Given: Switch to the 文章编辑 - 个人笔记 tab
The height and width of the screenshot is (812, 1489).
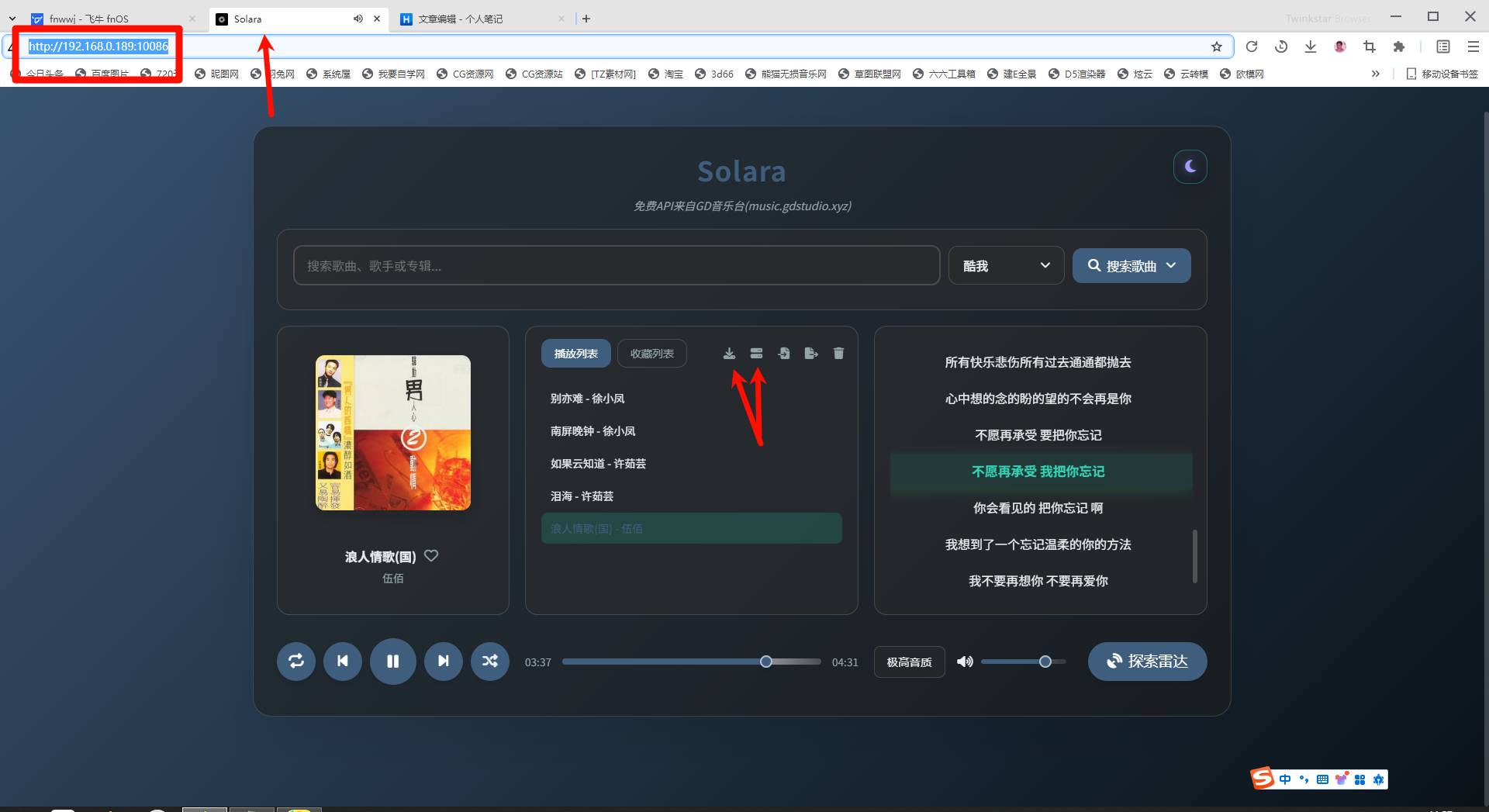Looking at the screenshot, I should [483, 19].
